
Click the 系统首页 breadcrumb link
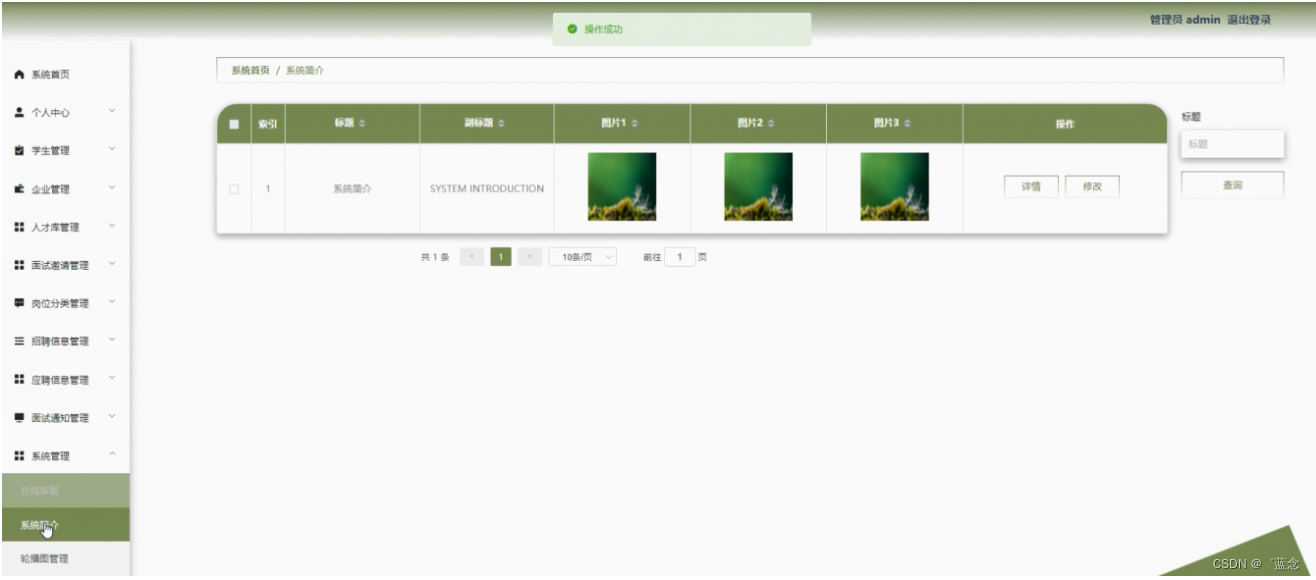pos(250,70)
